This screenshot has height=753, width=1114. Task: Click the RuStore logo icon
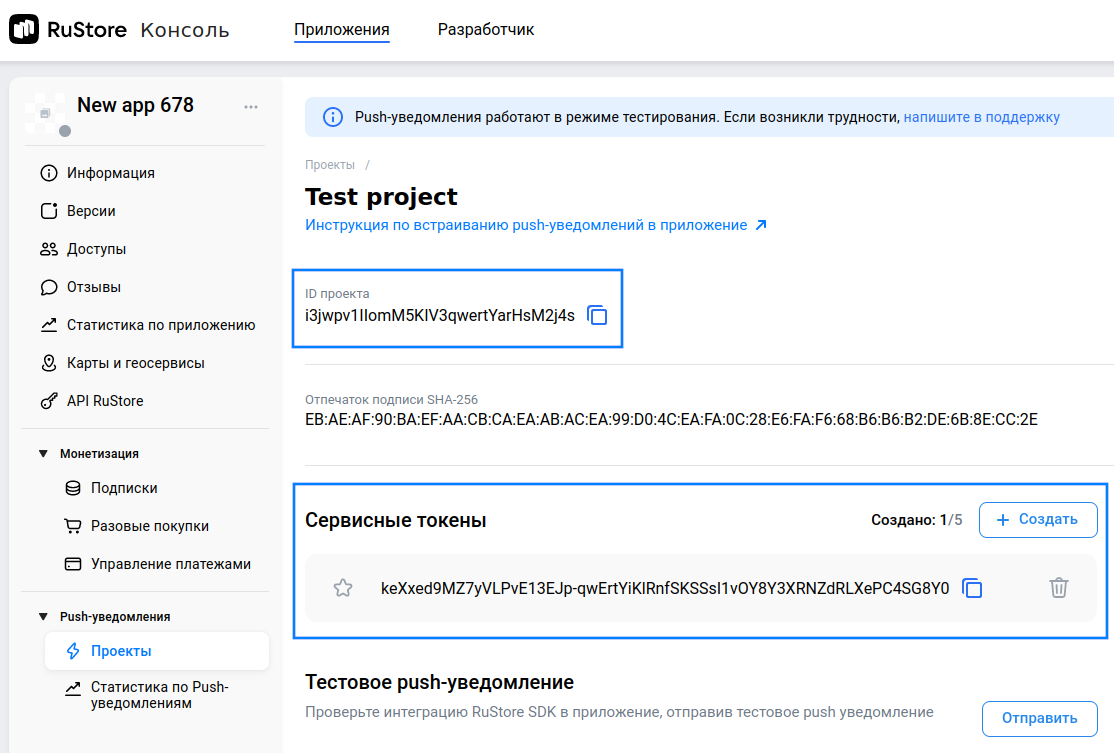(24, 29)
